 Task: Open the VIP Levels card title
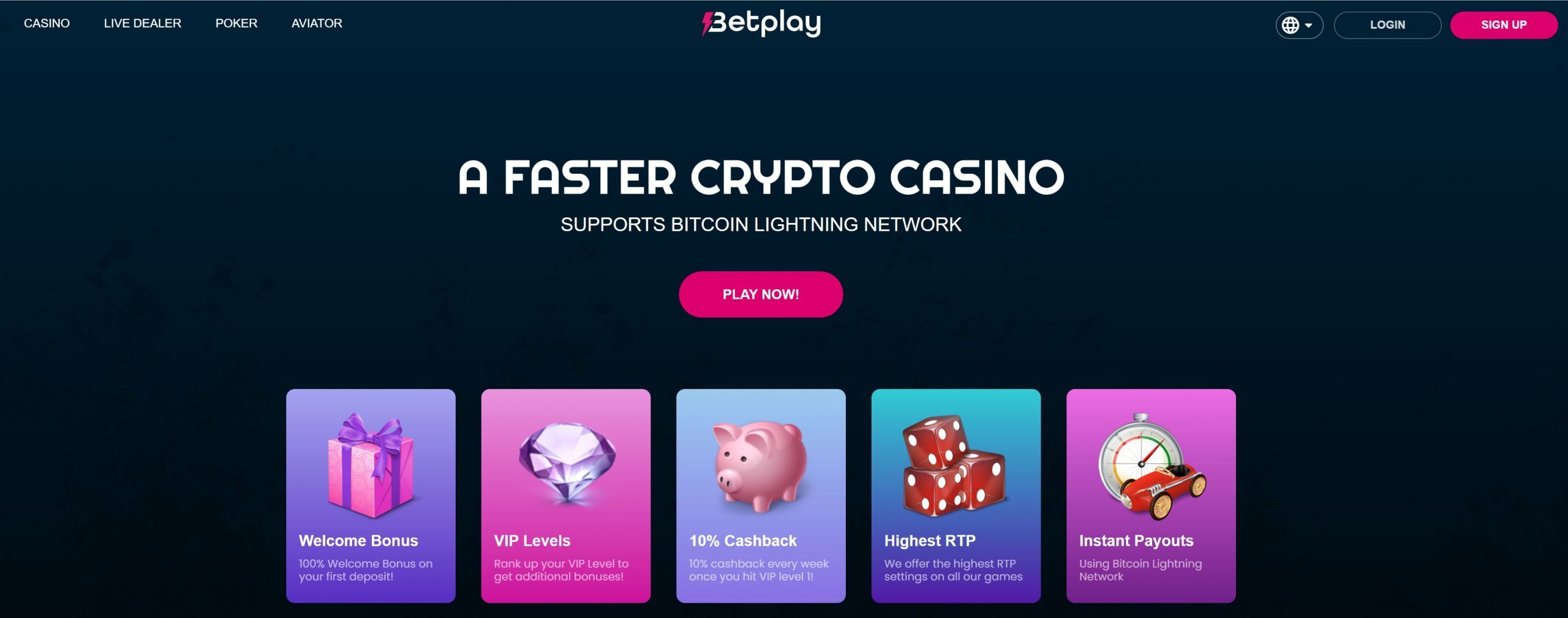click(x=532, y=541)
